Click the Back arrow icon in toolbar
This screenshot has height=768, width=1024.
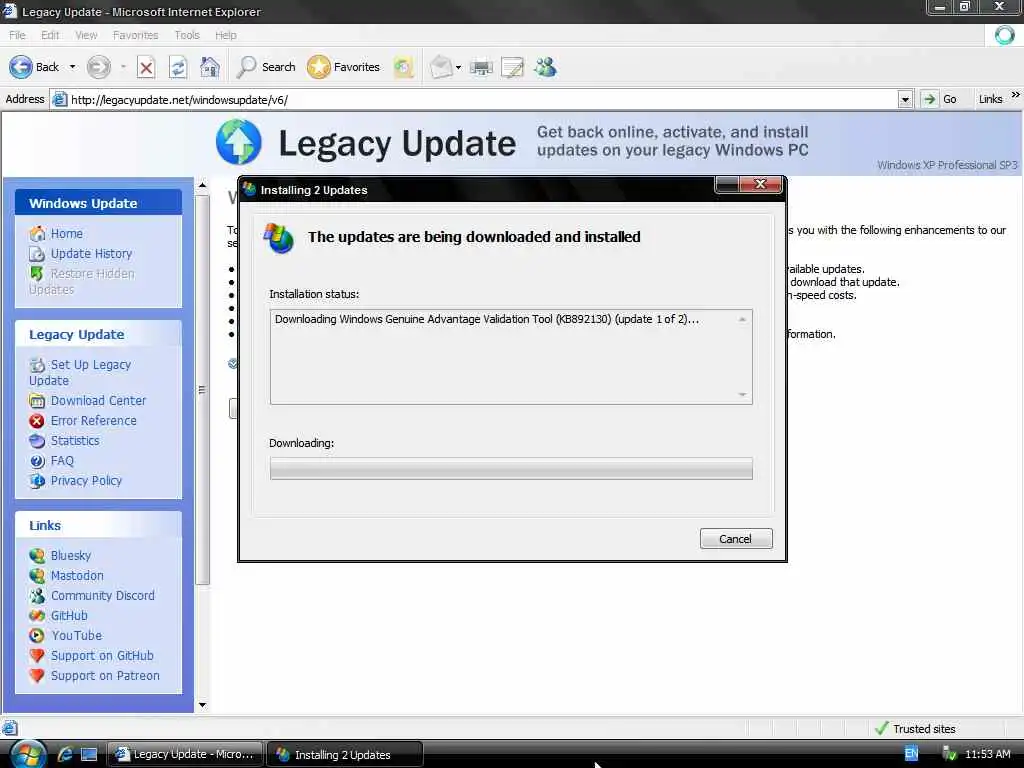click(x=21, y=67)
